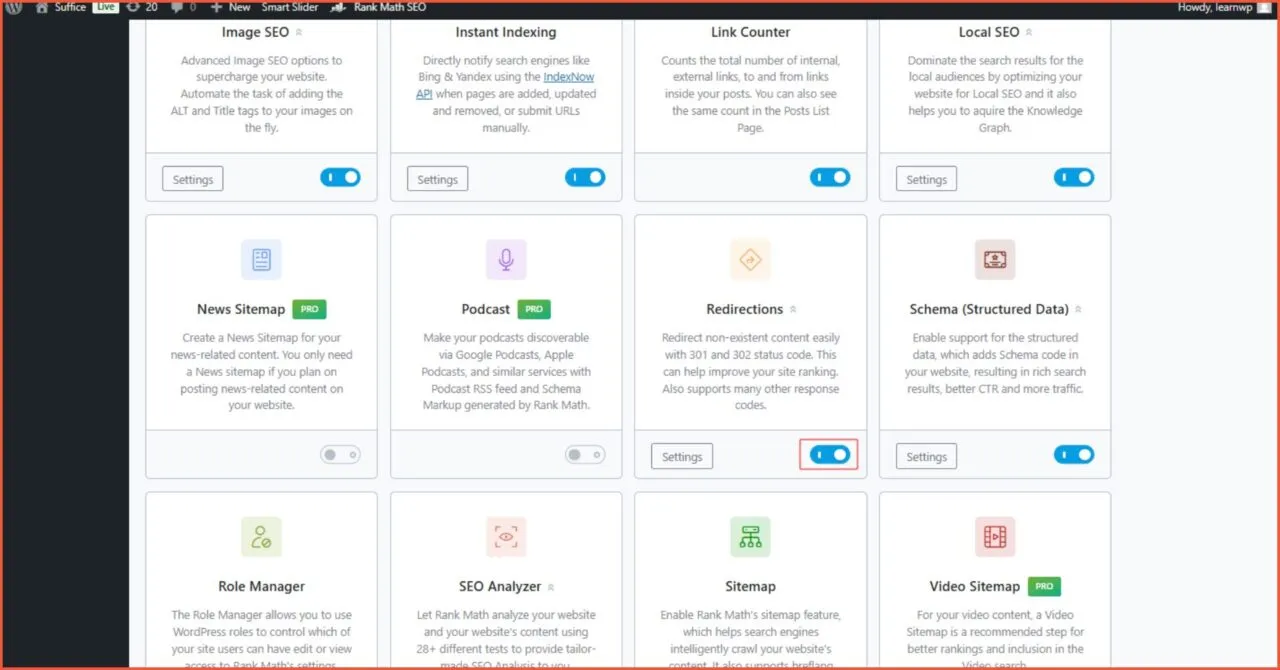Select the Podcast microphone icon
Image resolution: width=1280 pixels, height=670 pixels.
[x=505, y=259]
